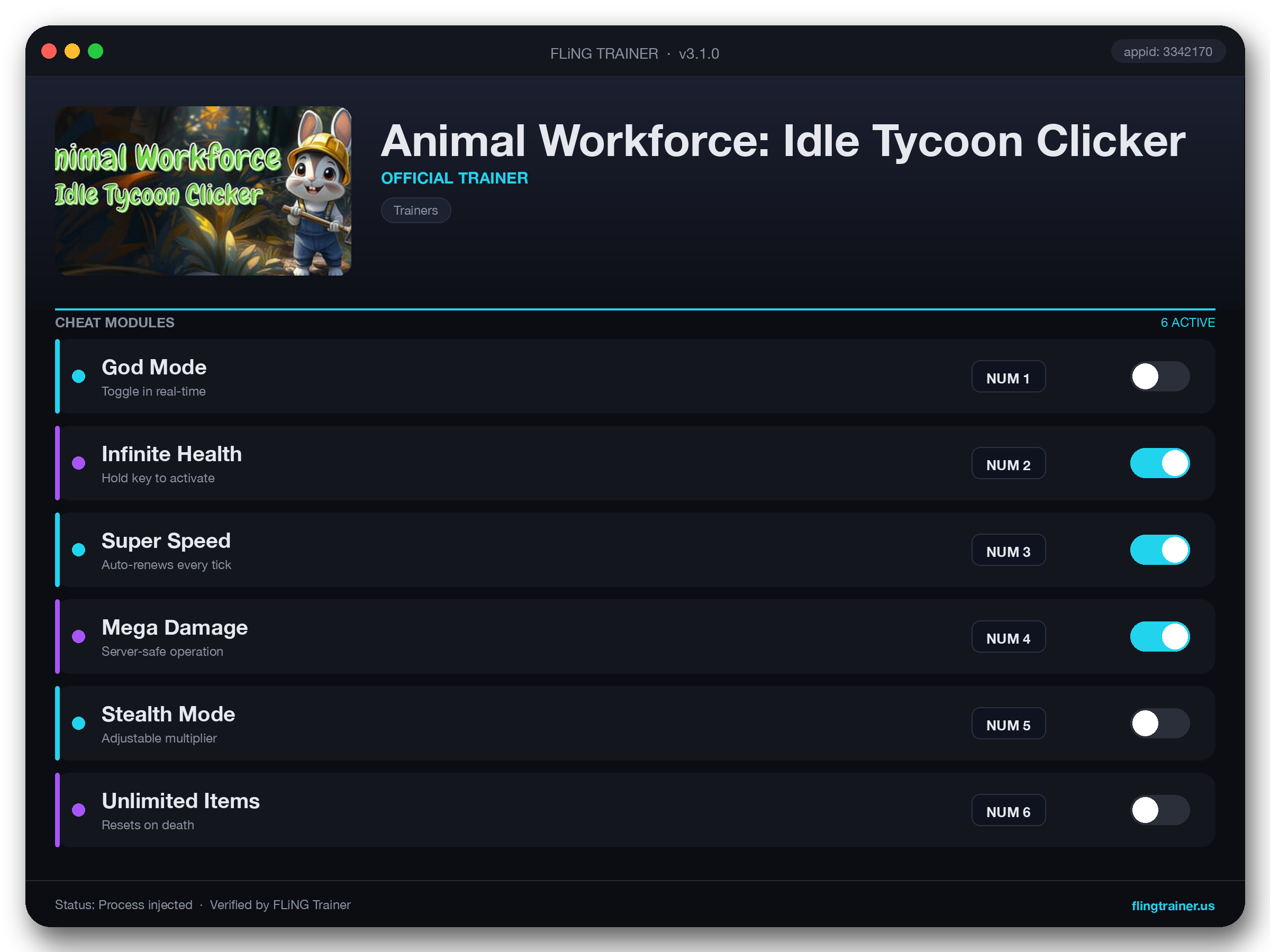This screenshot has width=1270, height=952.
Task: Click the 'Status: Process injected' footer text
Action: 123,905
